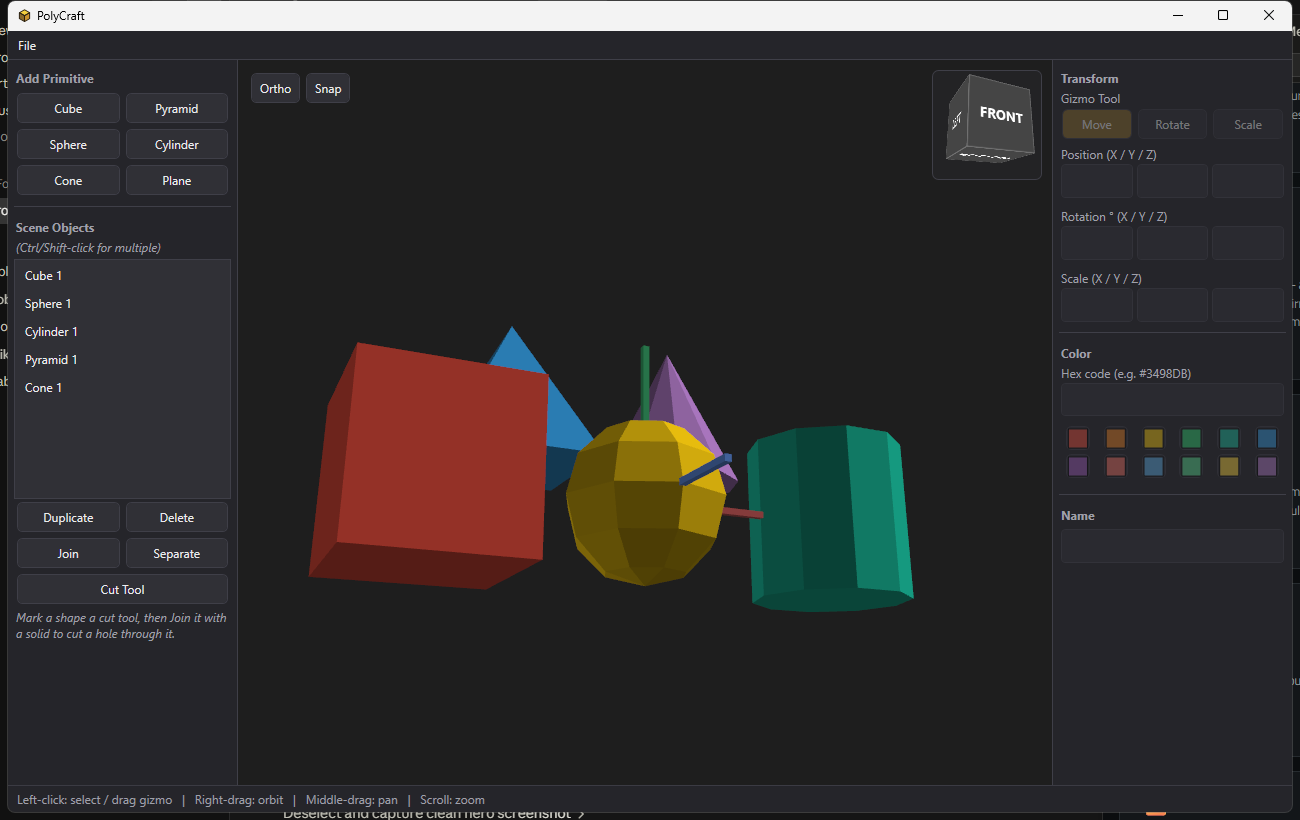Screen dimensions: 1300x820
Task: Pick the teal color swatch
Action: (x=1229, y=438)
